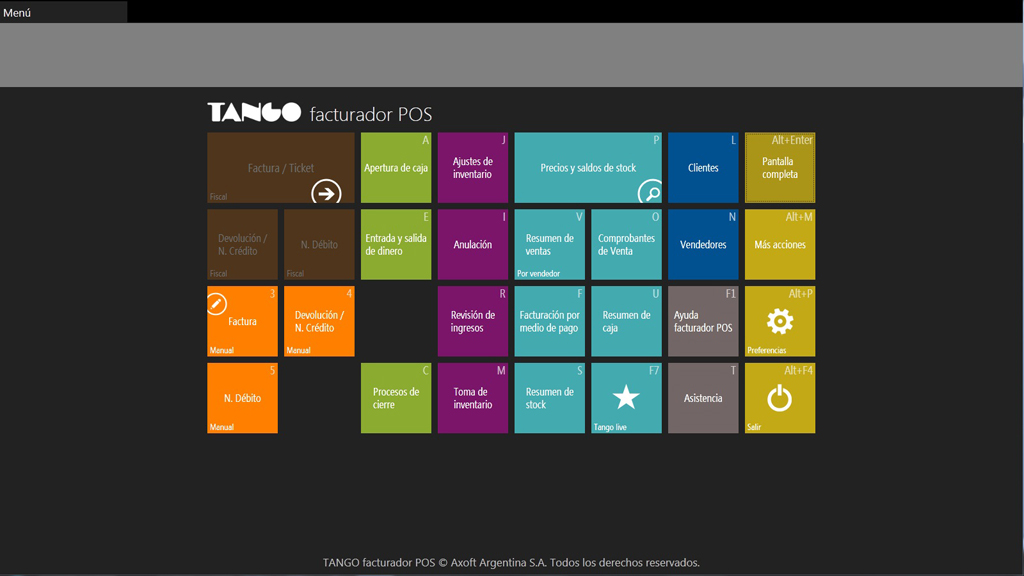The height and width of the screenshot is (576, 1024).
Task: Click the 'facturador POS' heading text
Action: pos(371,114)
